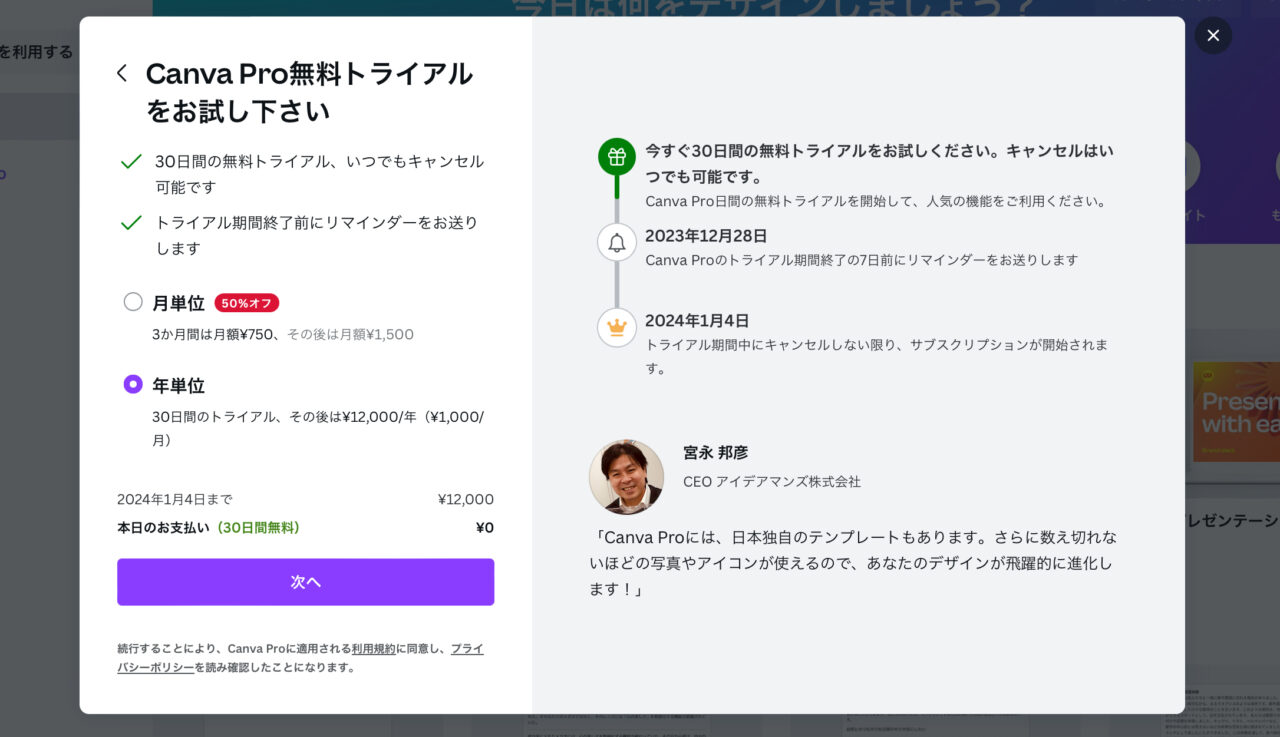Image resolution: width=1280 pixels, height=737 pixels.
Task: Click the back arrow in the trial dialog
Action: [121, 73]
